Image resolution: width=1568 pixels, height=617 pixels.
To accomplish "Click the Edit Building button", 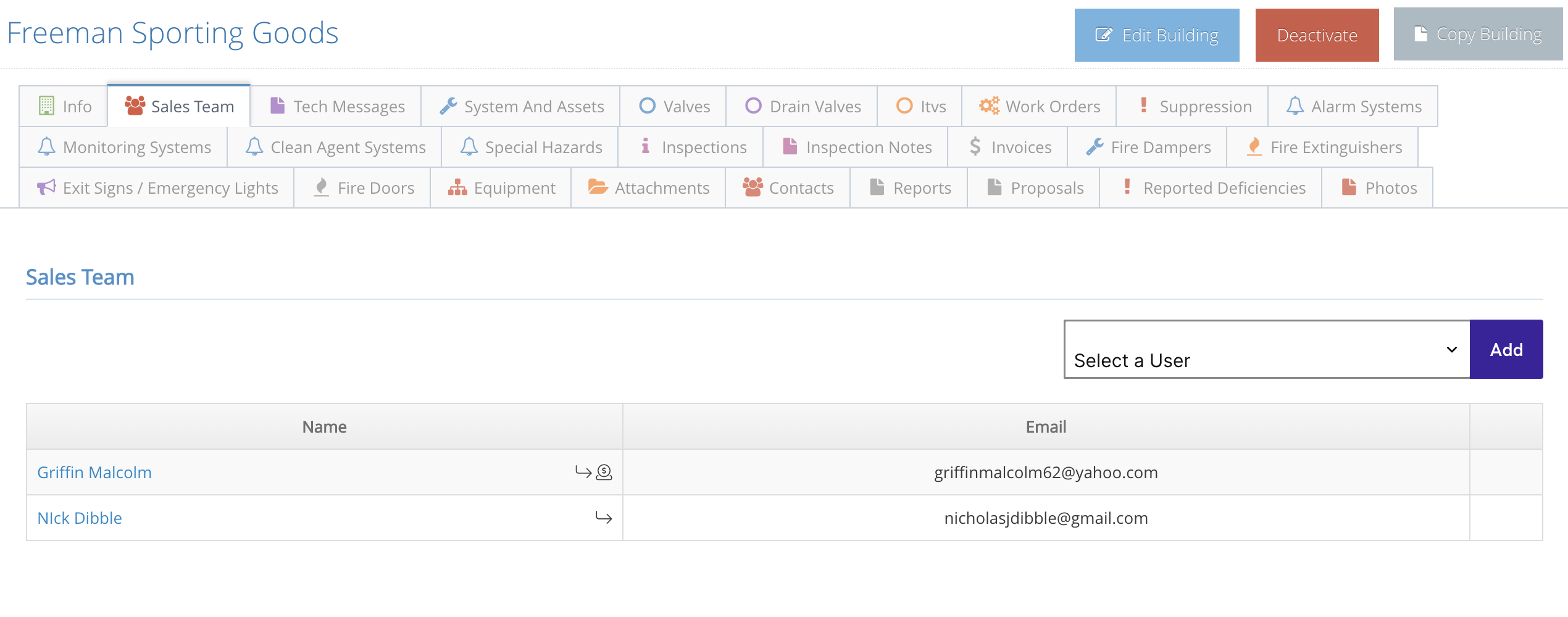I will pyautogui.click(x=1157, y=35).
